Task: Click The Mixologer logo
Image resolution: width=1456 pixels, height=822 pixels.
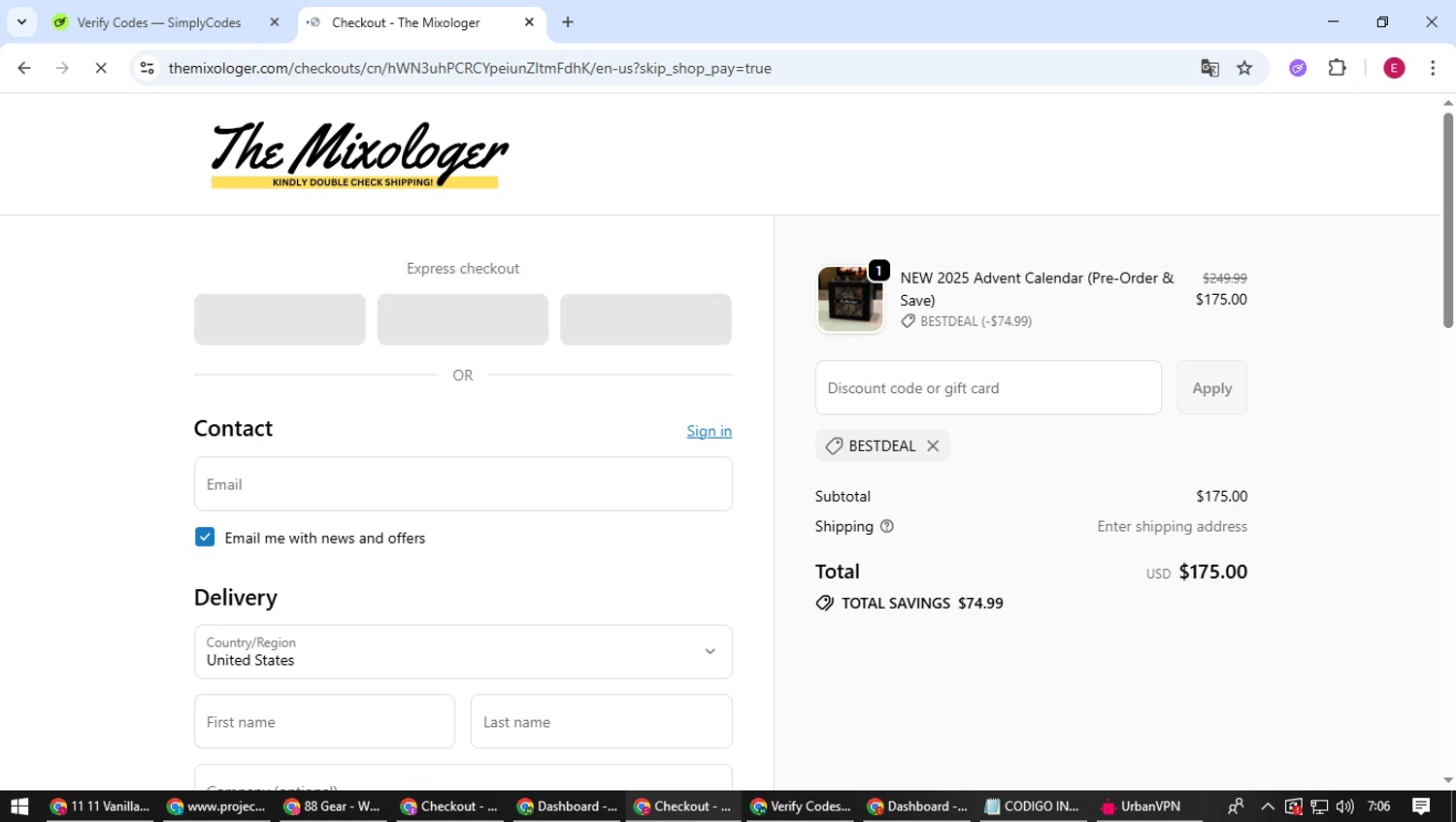Action: click(358, 154)
